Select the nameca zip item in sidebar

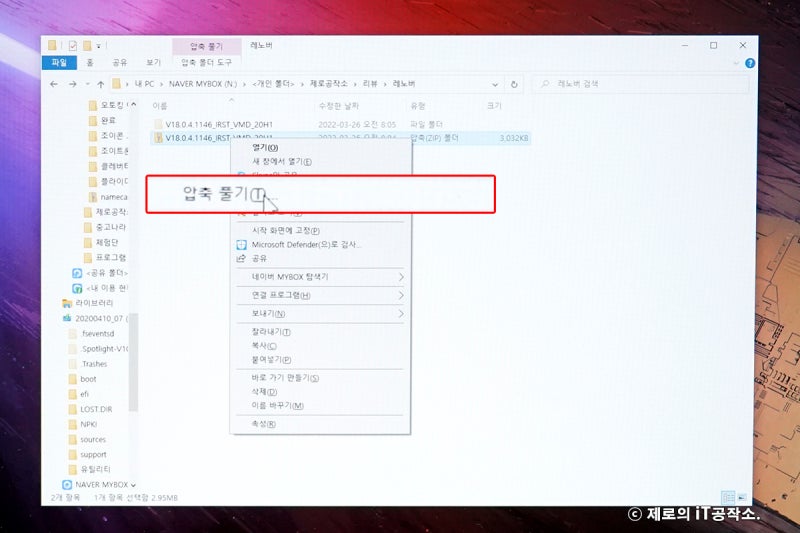coord(108,197)
